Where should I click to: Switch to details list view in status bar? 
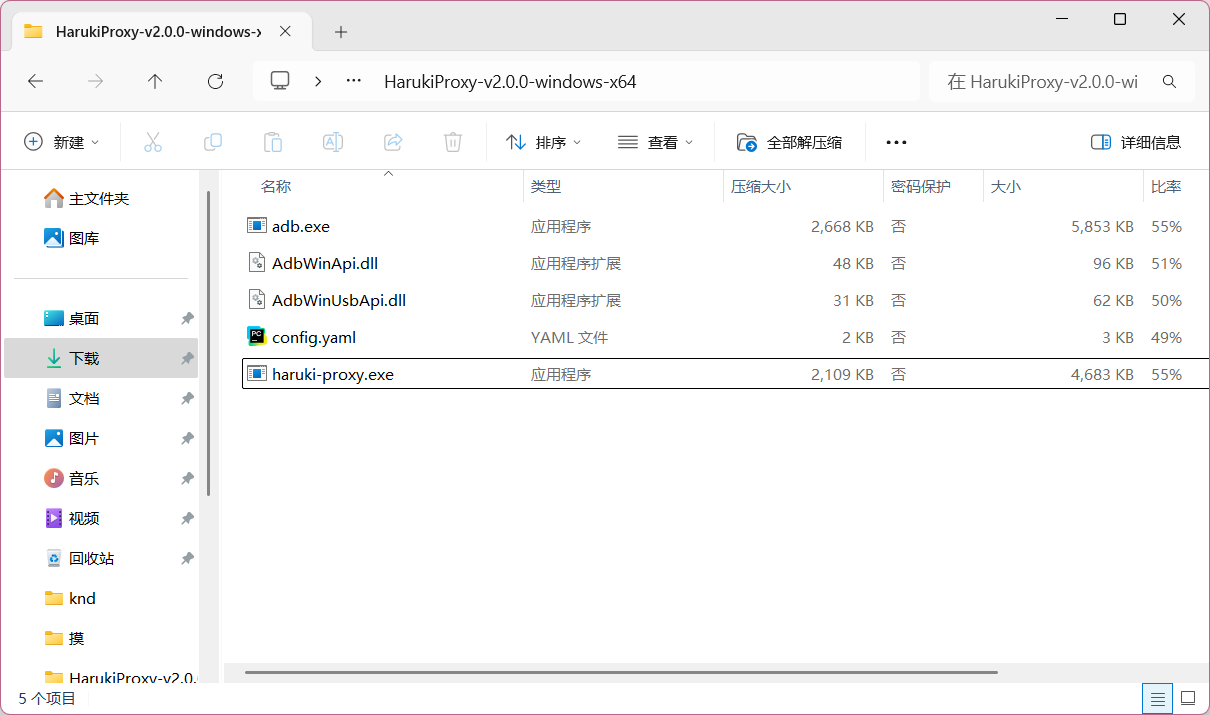(1157, 698)
